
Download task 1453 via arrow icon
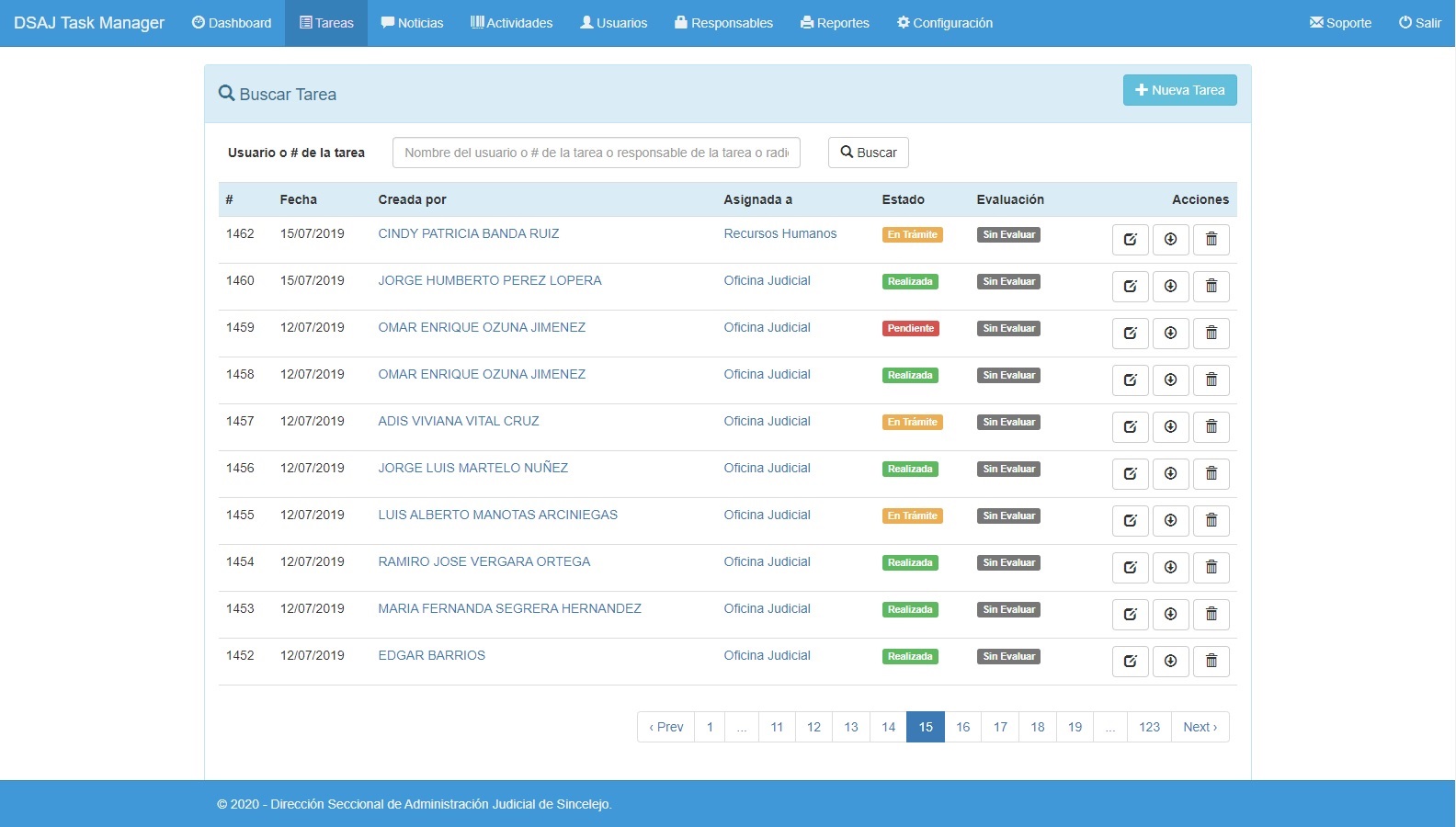[x=1170, y=615]
